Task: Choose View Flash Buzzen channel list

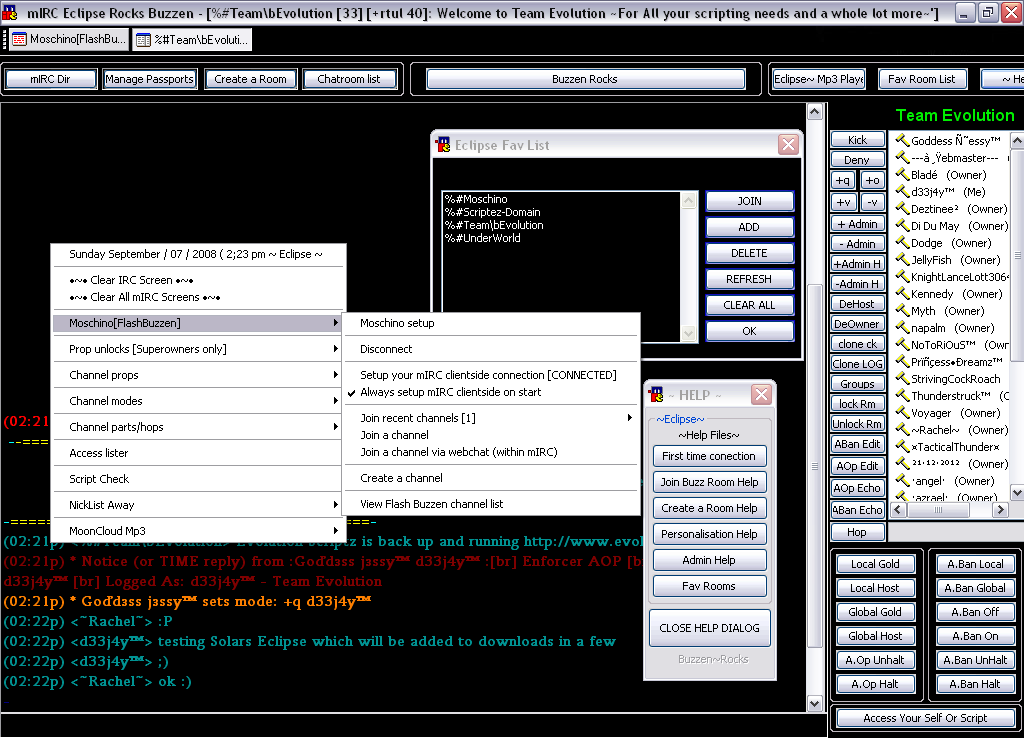Action: point(491,504)
